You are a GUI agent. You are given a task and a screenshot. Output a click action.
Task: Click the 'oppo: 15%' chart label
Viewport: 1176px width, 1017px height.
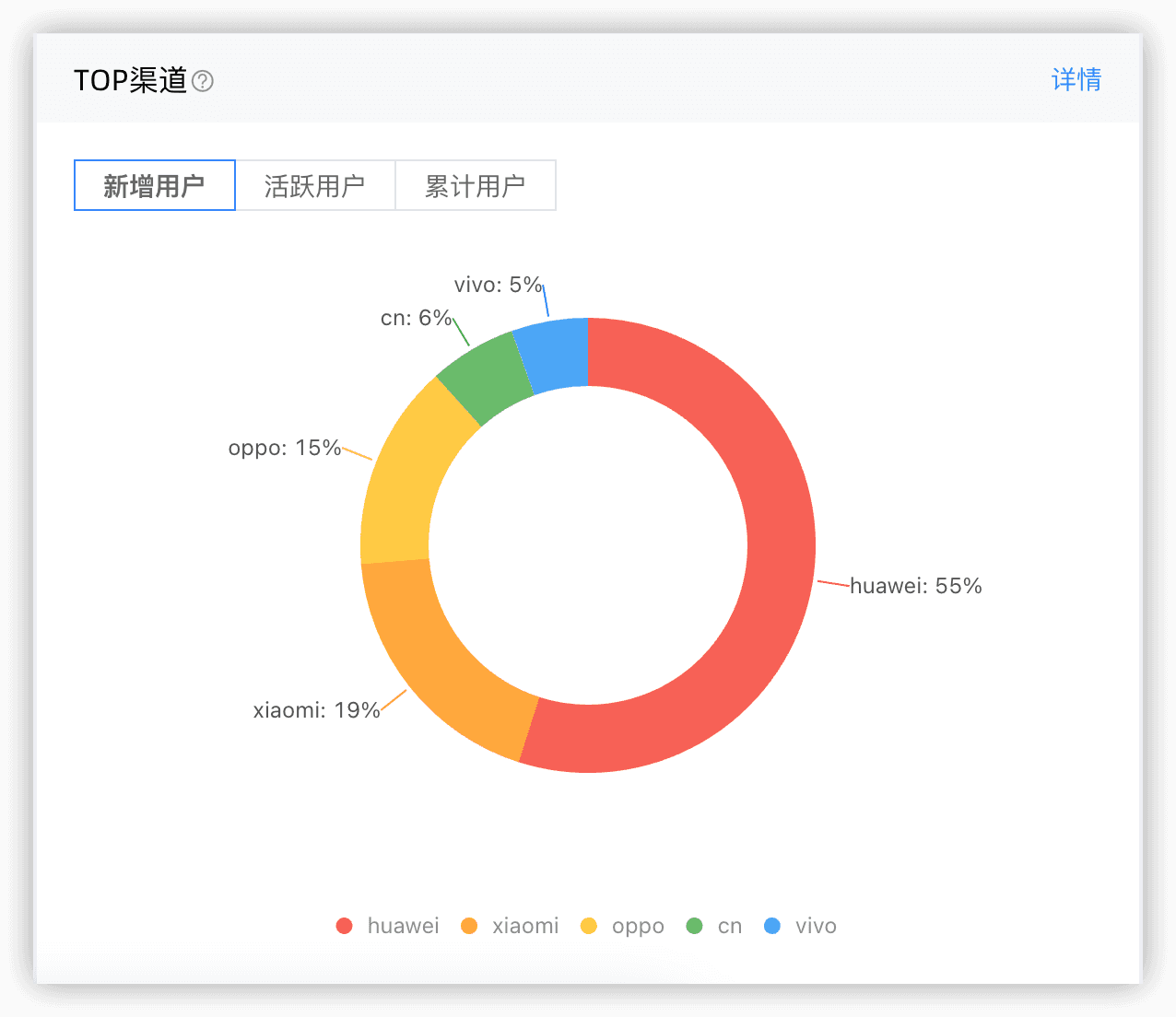285,448
